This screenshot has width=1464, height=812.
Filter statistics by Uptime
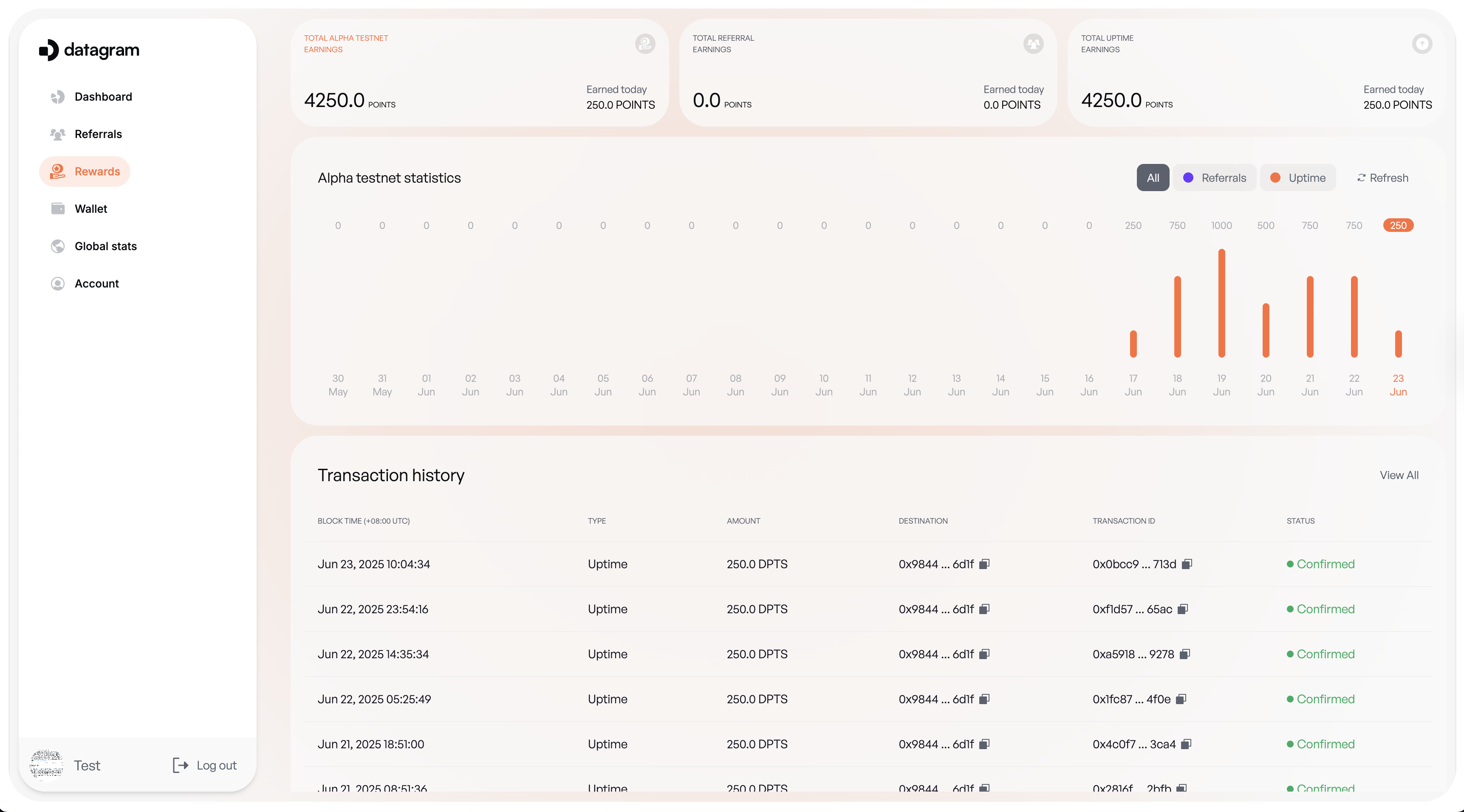1298,178
